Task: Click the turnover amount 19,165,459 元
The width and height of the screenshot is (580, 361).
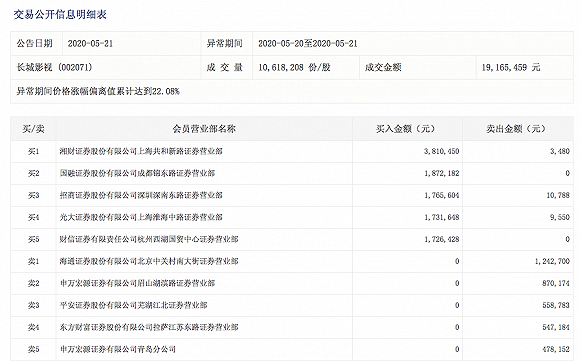Action: (x=511, y=67)
